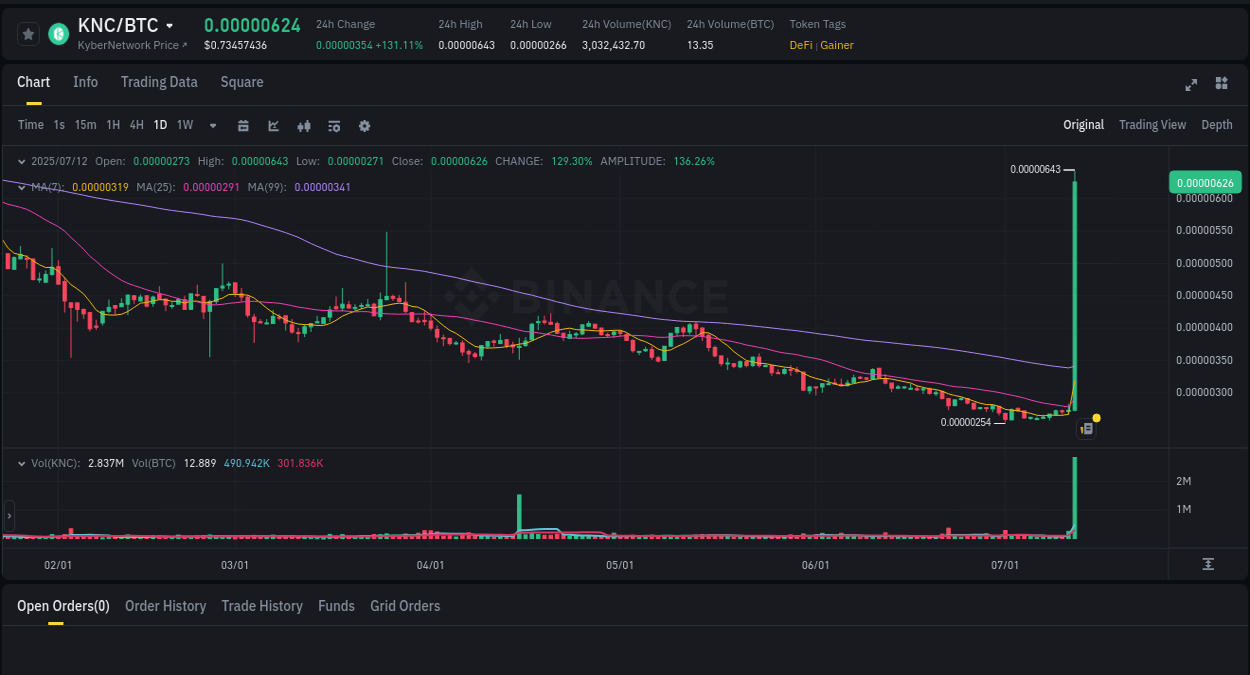Viewport: 1250px width, 675px height.
Task: Click the large green volume bar
Action: click(x=1075, y=498)
